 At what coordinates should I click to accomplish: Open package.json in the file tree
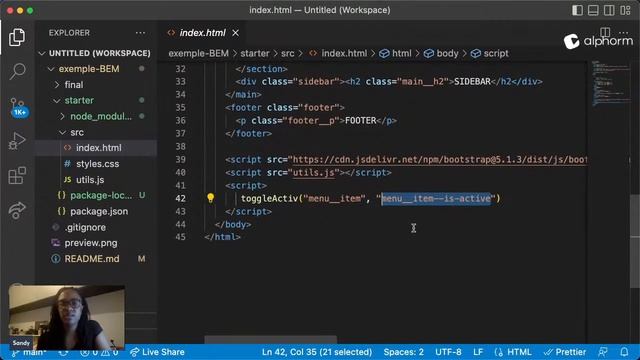pos(96,211)
